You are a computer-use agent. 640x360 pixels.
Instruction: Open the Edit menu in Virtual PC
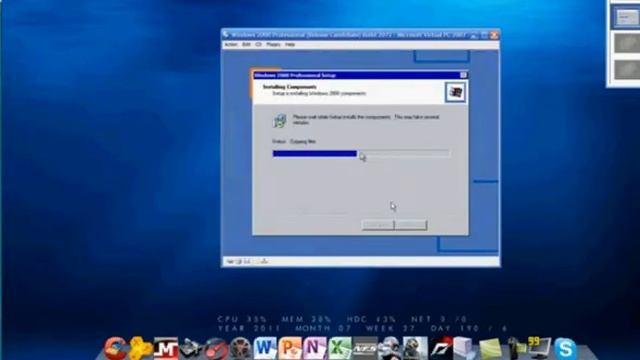click(246, 44)
